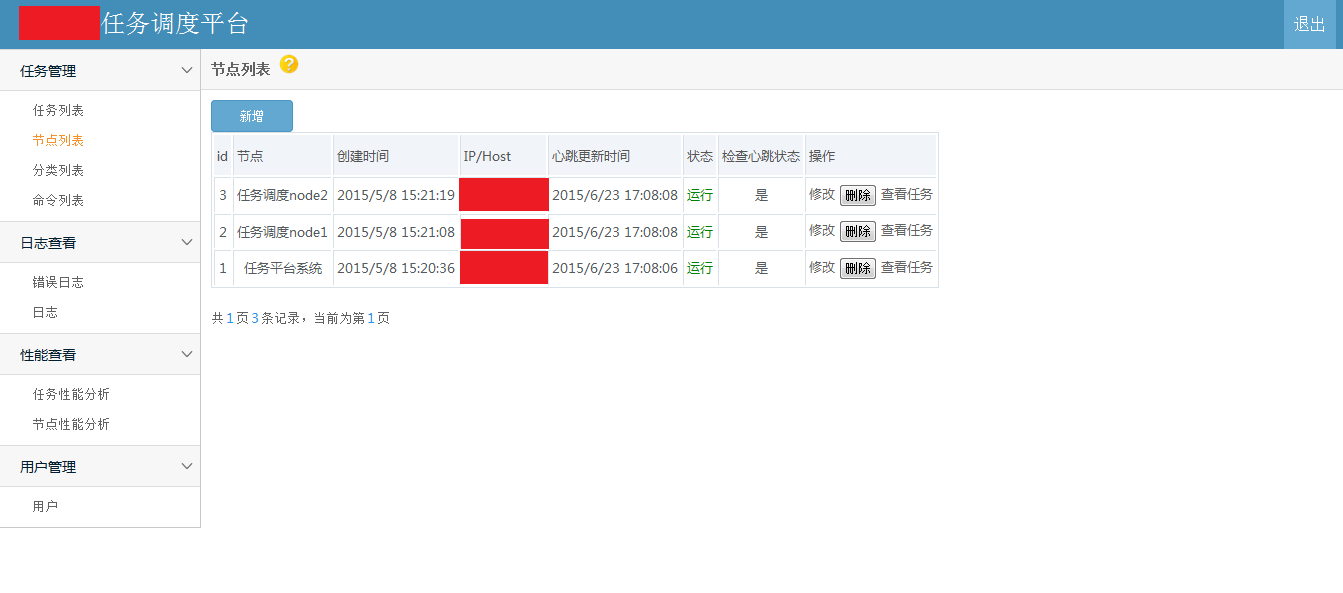The width and height of the screenshot is (1343, 593).
Task: Click the 状态 column header
Action: [x=700, y=156]
